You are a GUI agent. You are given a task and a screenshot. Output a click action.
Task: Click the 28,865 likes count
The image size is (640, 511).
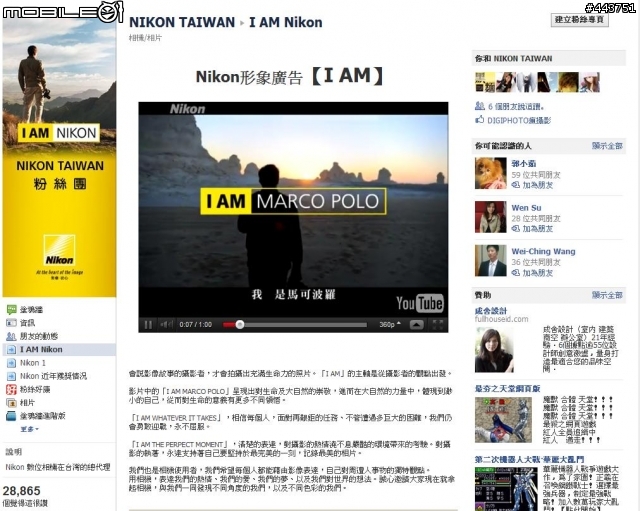[x=22, y=491]
